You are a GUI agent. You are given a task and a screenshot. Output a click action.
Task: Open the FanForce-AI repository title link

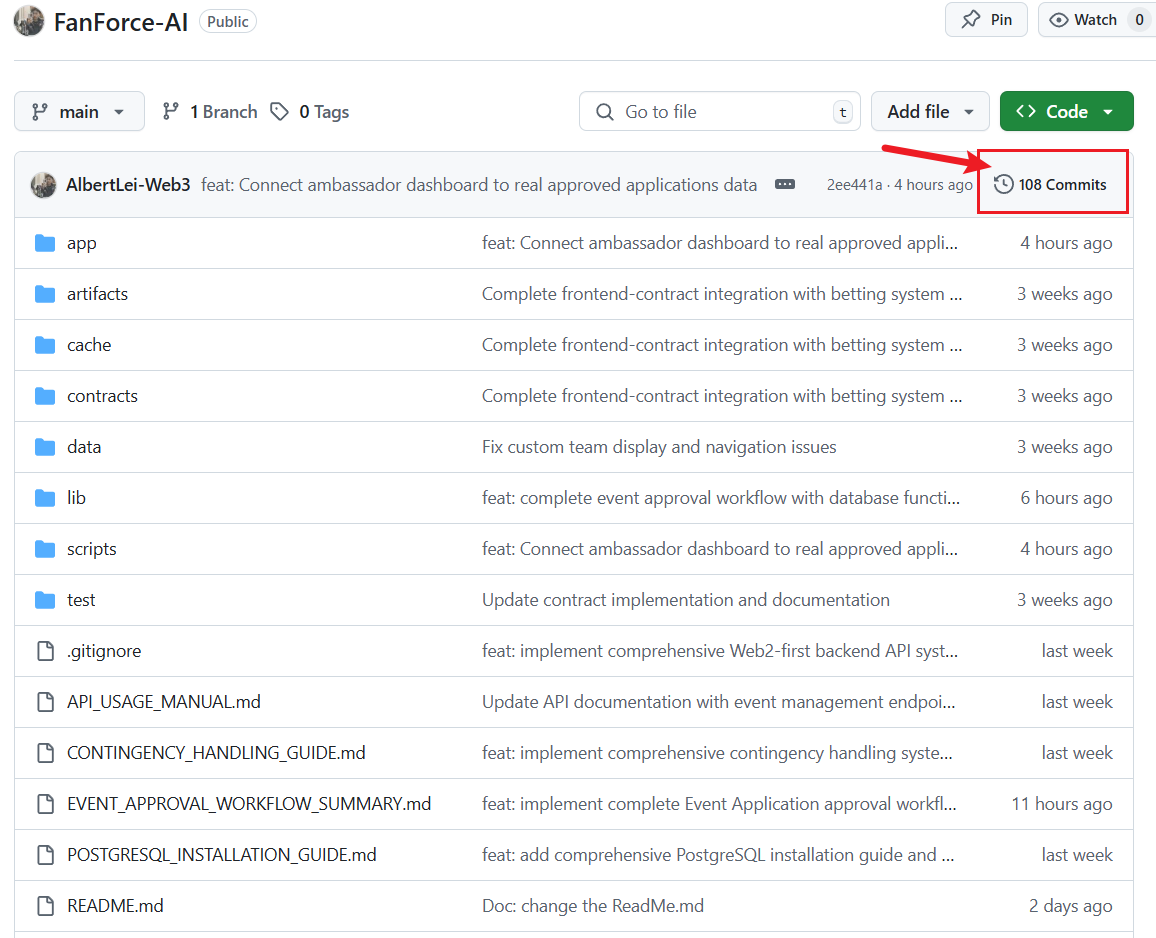(x=121, y=22)
